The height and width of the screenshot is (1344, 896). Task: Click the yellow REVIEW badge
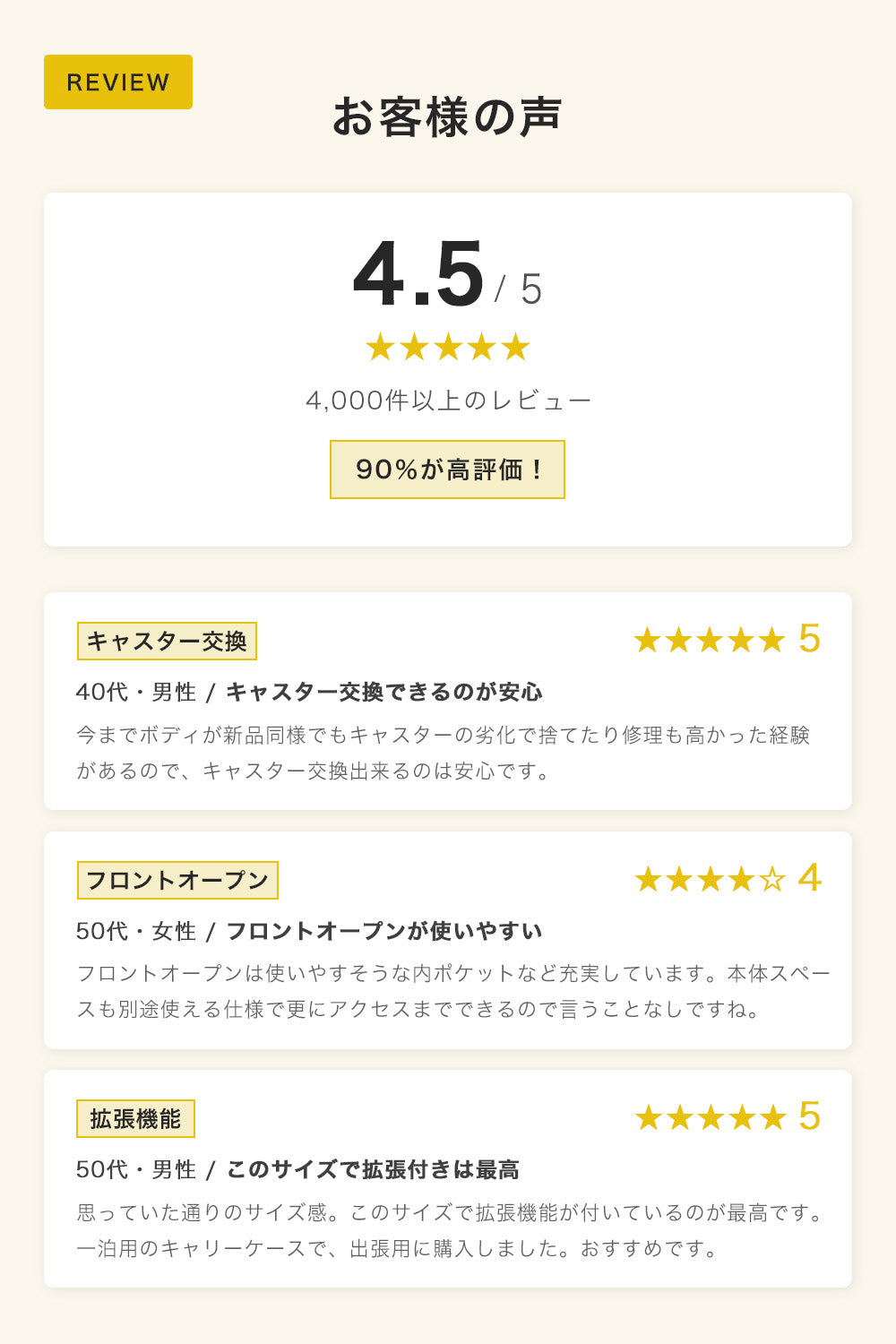coord(118,82)
